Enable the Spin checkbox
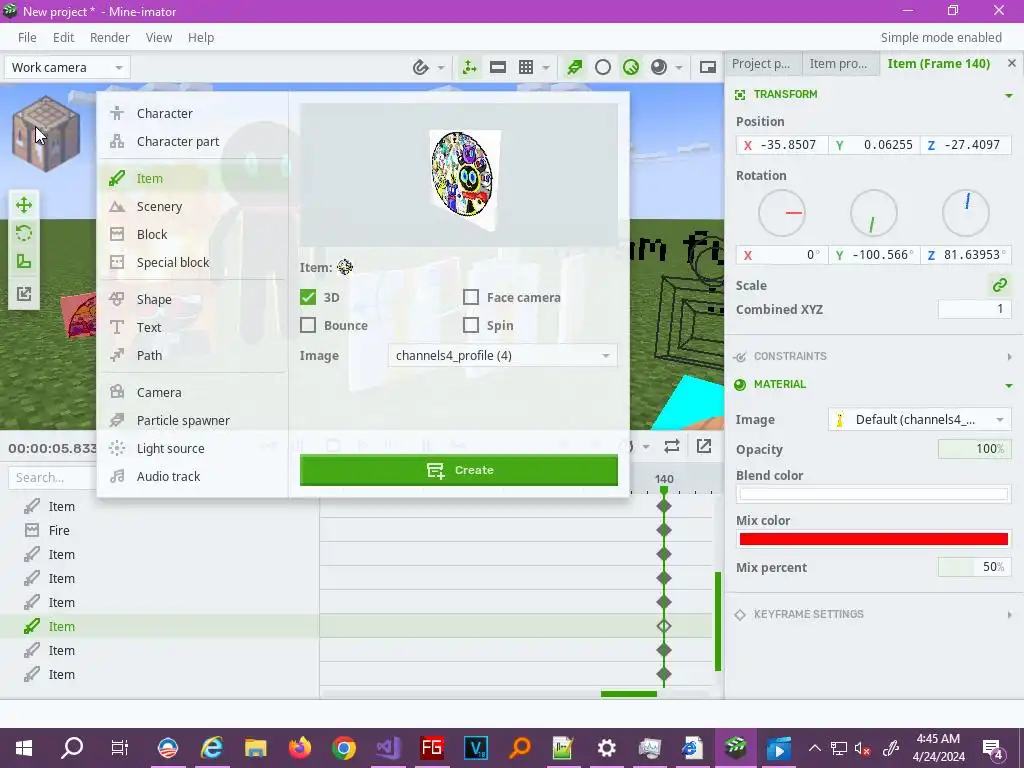 (471, 325)
